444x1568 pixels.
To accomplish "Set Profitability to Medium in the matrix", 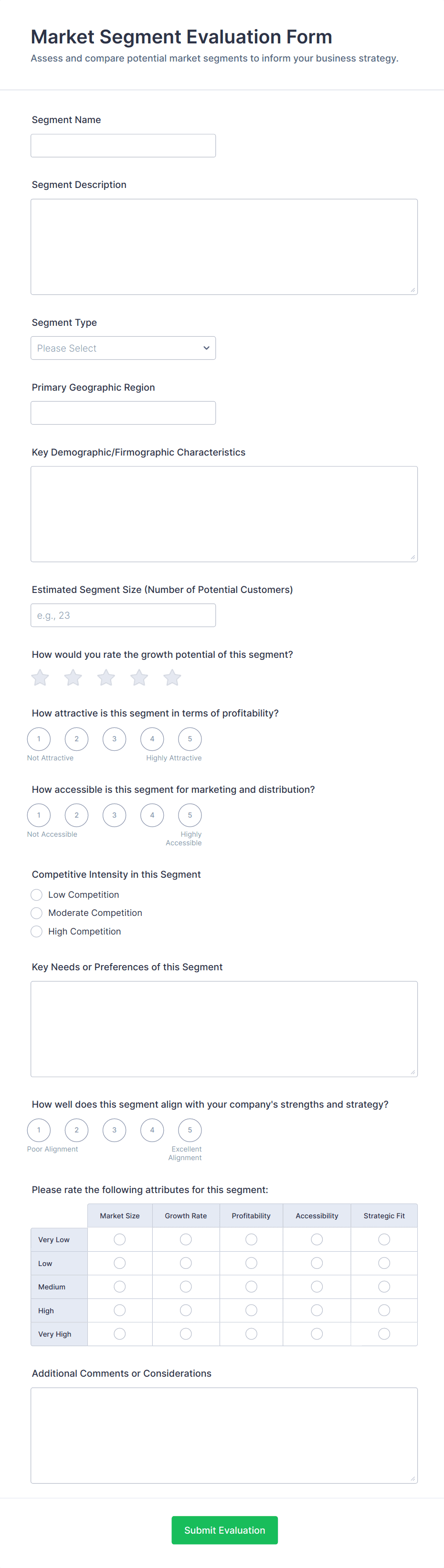I will click(252, 1286).
